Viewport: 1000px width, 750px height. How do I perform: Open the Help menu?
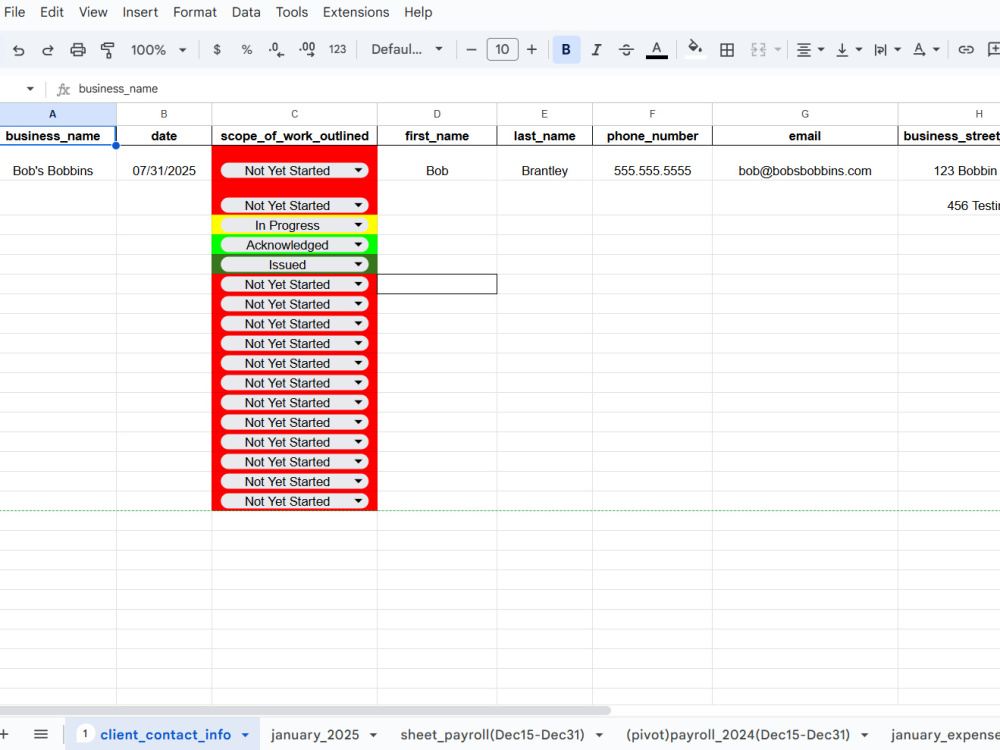click(x=418, y=12)
